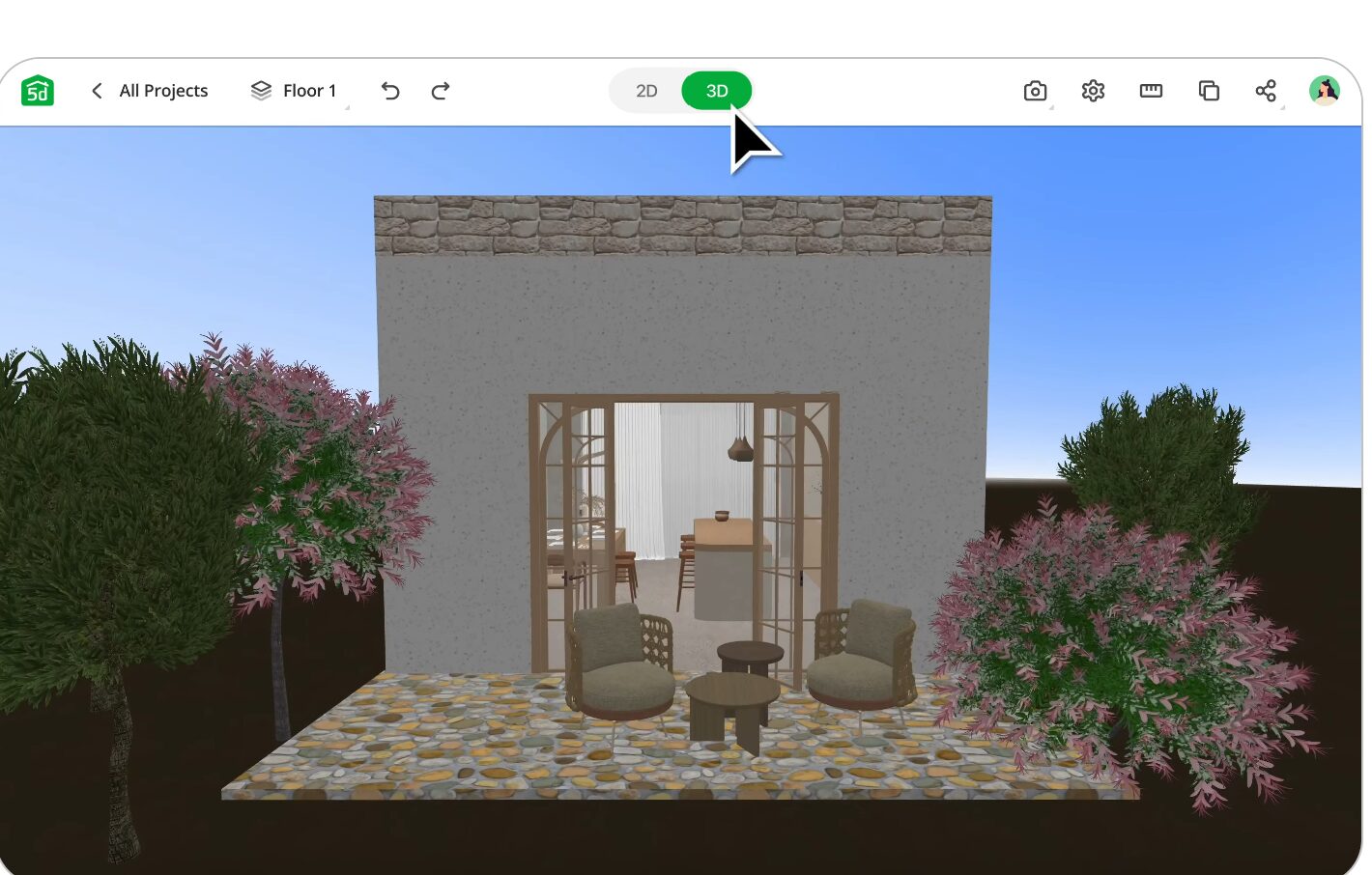Undo the last action

point(390,91)
